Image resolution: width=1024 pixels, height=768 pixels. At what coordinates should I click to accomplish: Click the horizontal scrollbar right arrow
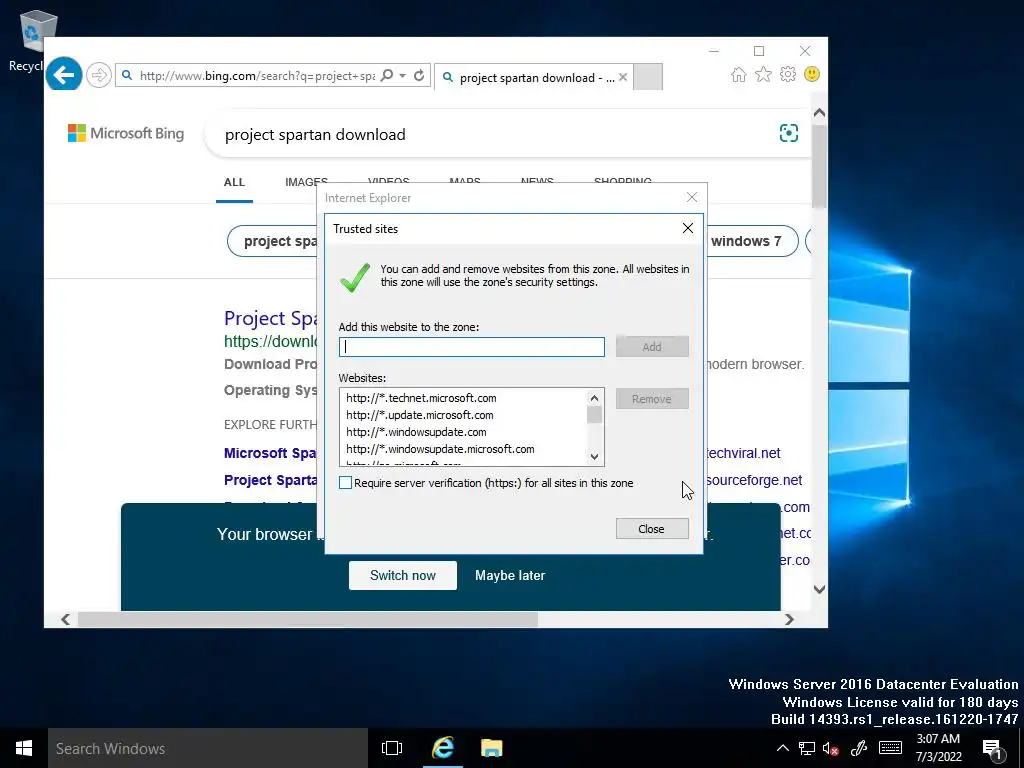[789, 619]
